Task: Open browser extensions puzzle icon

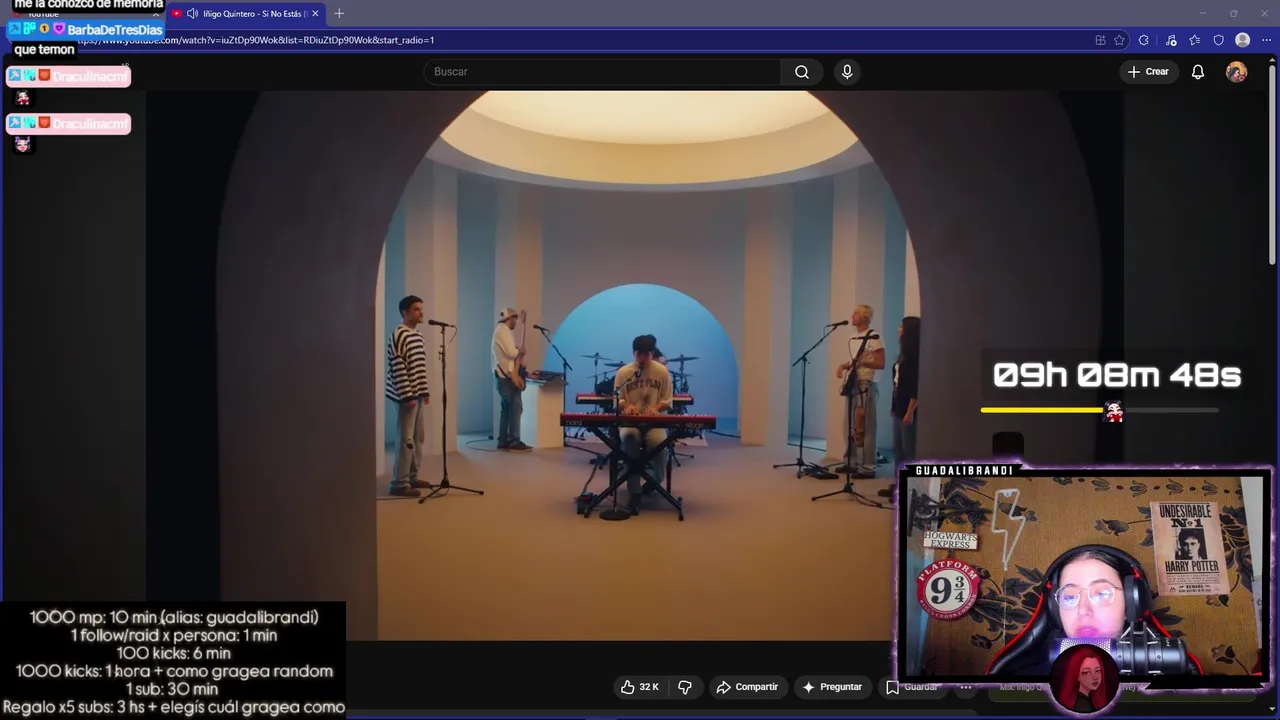Action: 1144,40
